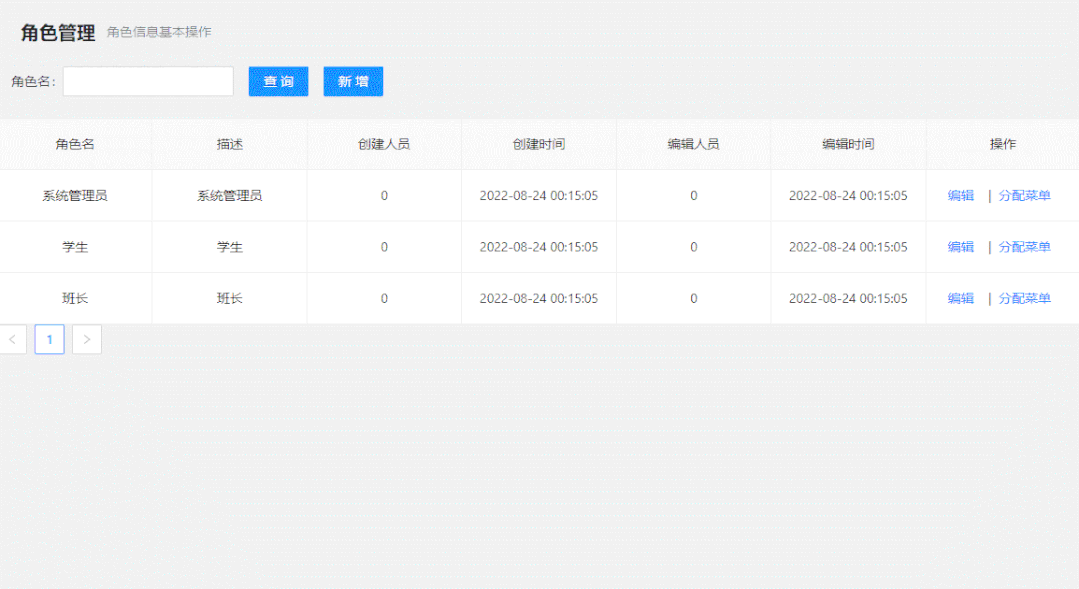Open 分配菜单 for the 学生 role
The image size is (1079, 589).
[1024, 247]
